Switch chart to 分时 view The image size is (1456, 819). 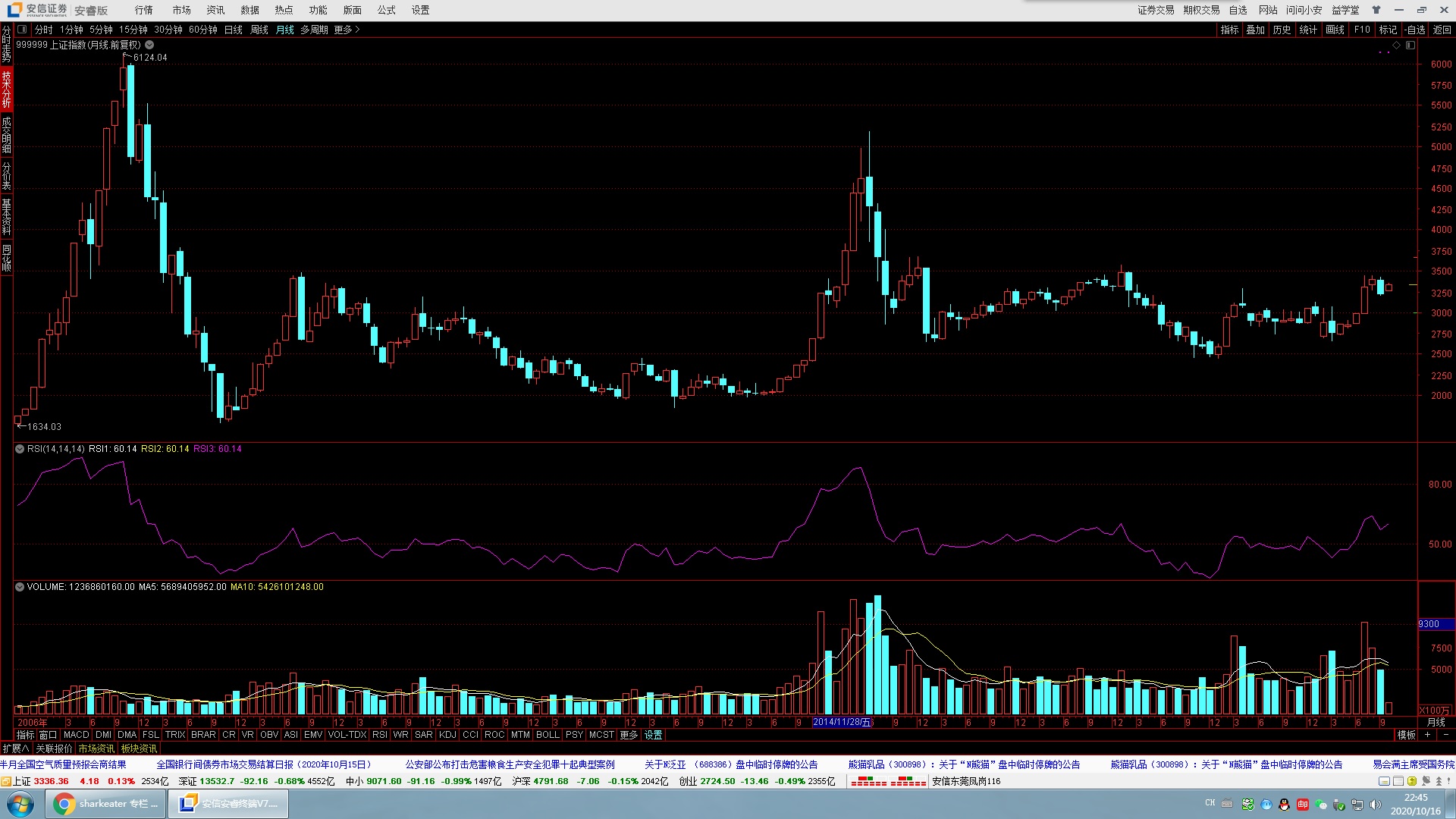click(44, 30)
